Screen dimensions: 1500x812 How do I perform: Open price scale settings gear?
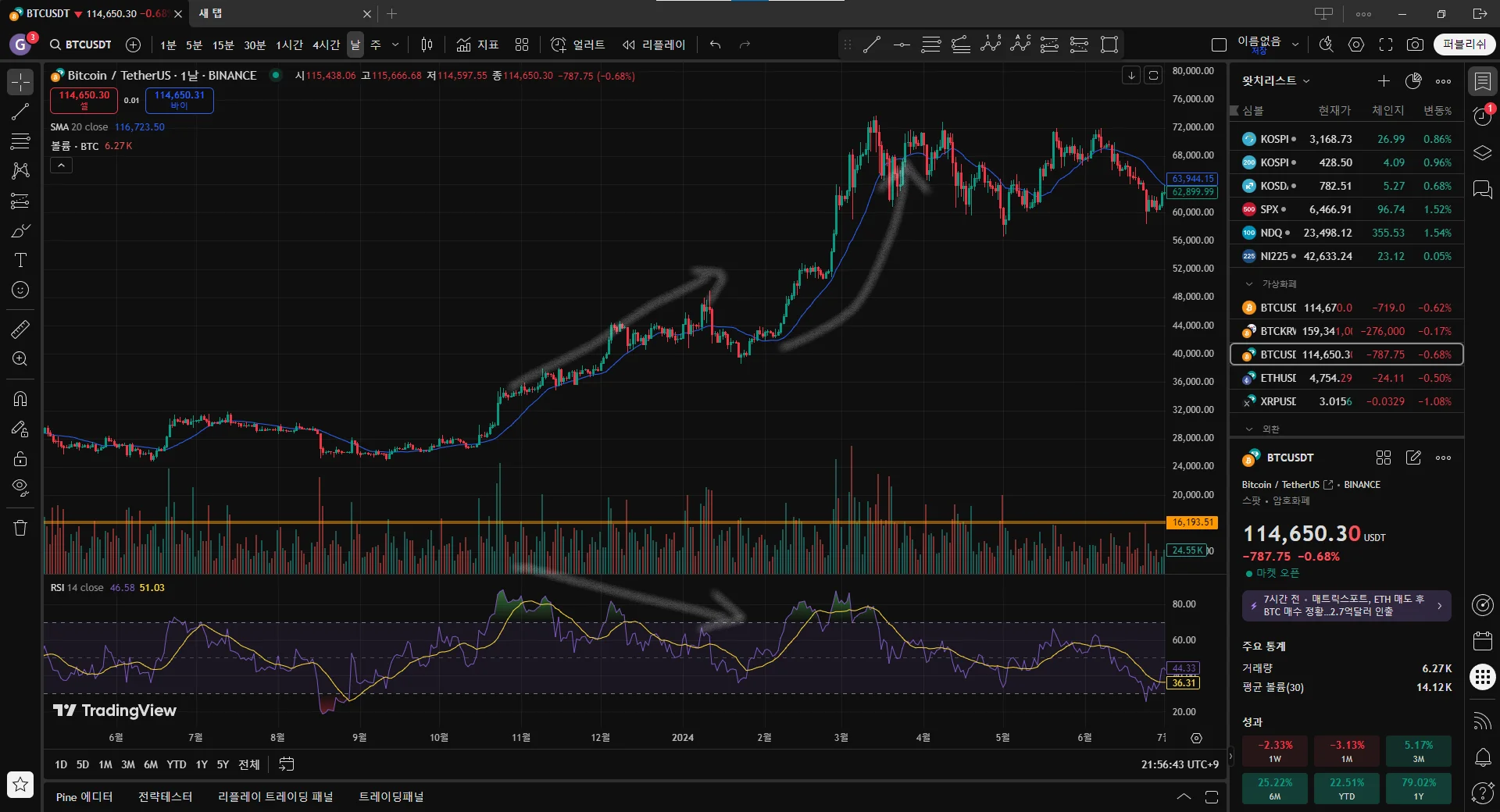tap(1196, 738)
